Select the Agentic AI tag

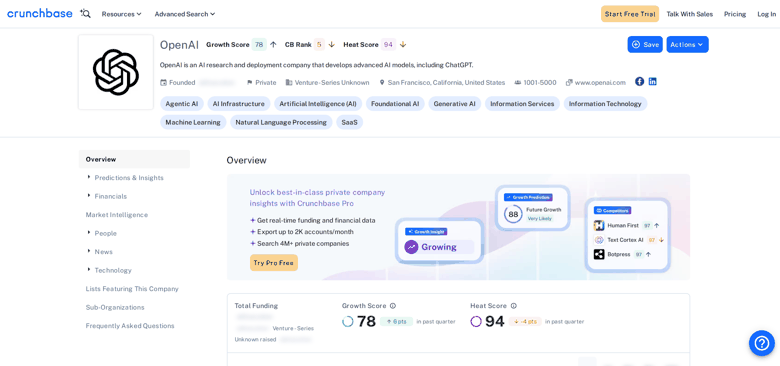pyautogui.click(x=182, y=104)
